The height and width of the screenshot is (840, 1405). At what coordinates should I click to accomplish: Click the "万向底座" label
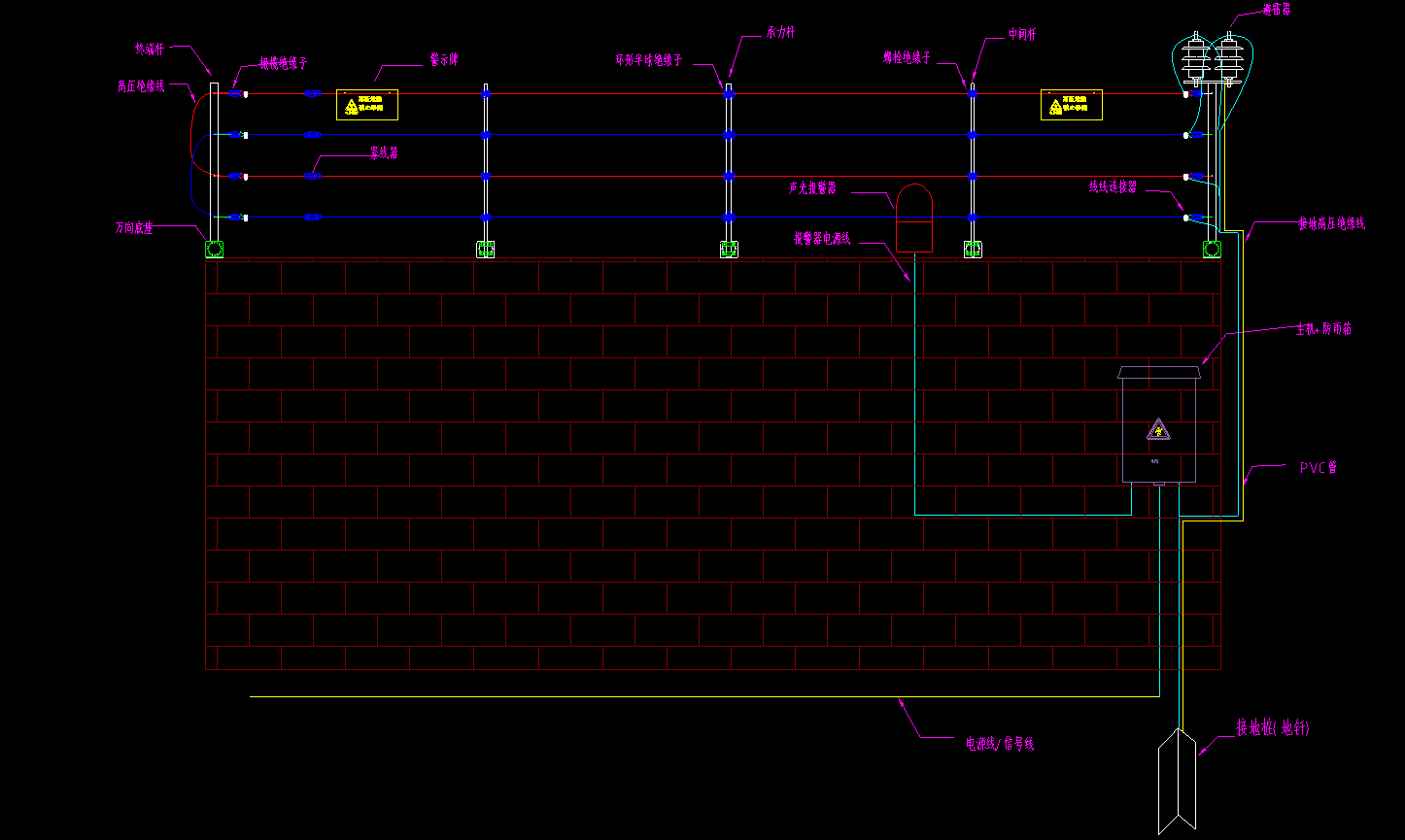(134, 229)
